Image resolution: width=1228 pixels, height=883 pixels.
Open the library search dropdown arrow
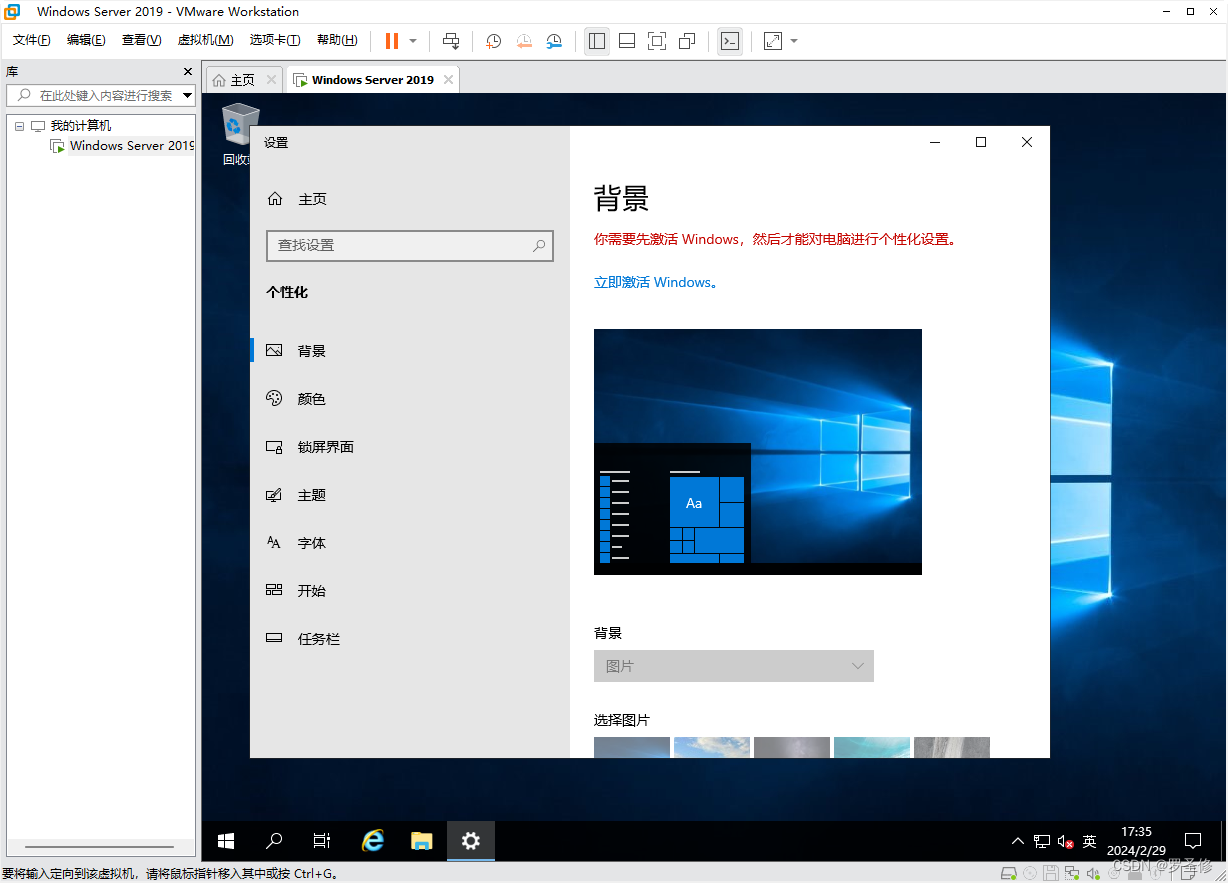click(187, 95)
